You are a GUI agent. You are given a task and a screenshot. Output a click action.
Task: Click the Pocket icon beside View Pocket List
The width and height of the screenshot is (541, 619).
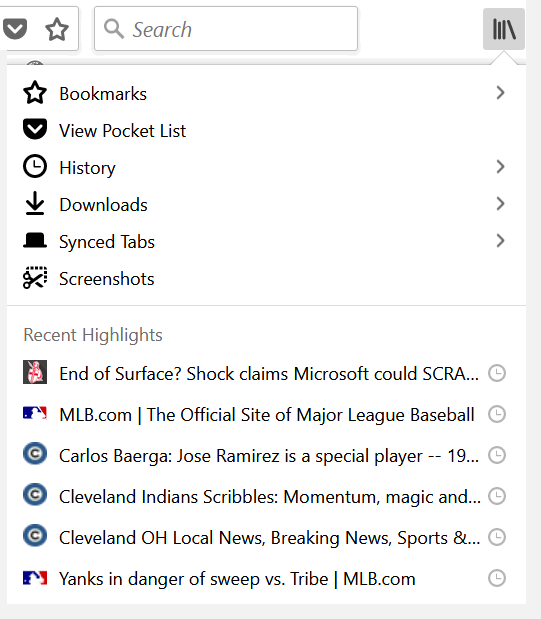tap(35, 129)
